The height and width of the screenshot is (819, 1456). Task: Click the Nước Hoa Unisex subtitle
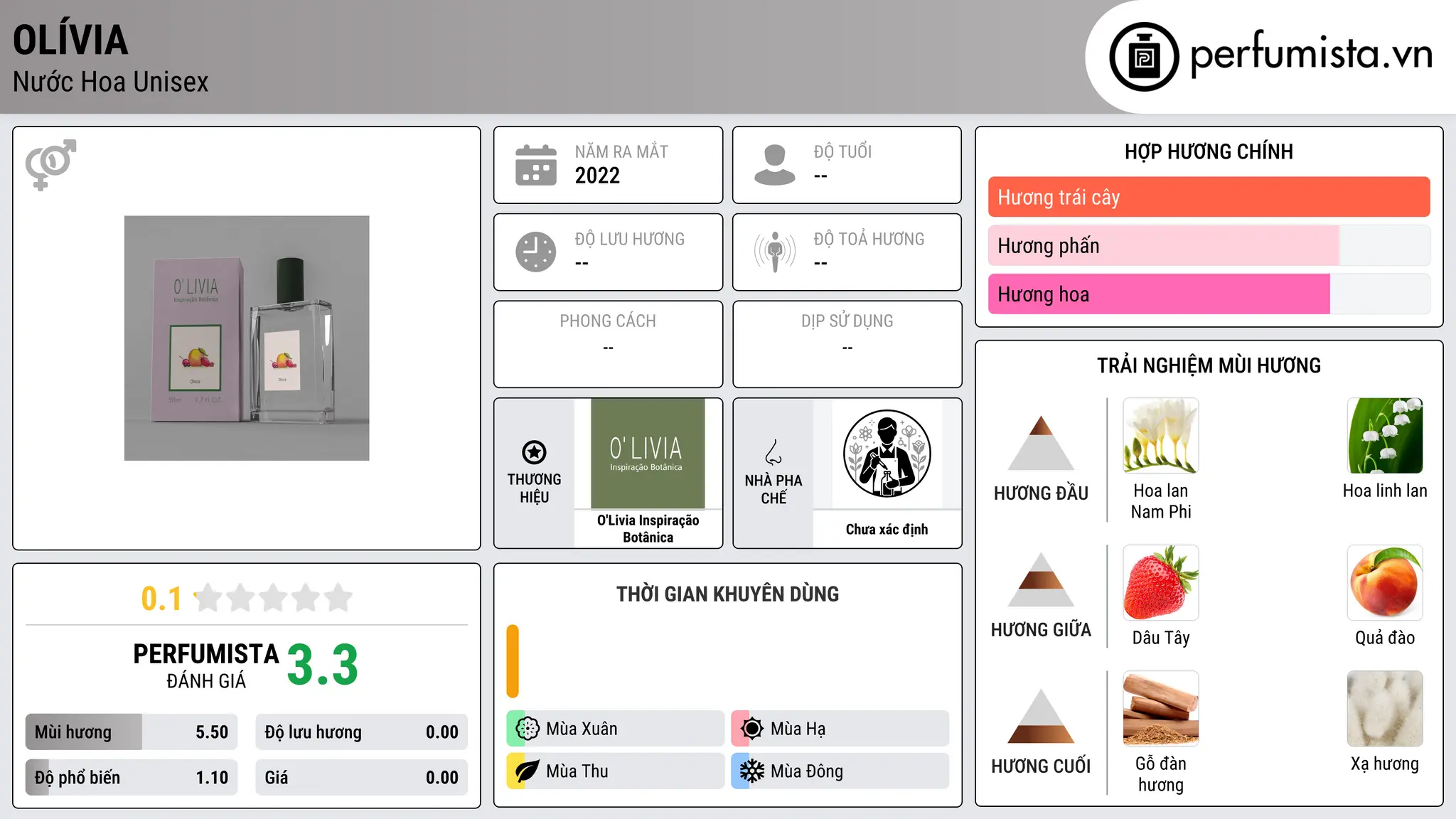pyautogui.click(x=111, y=82)
